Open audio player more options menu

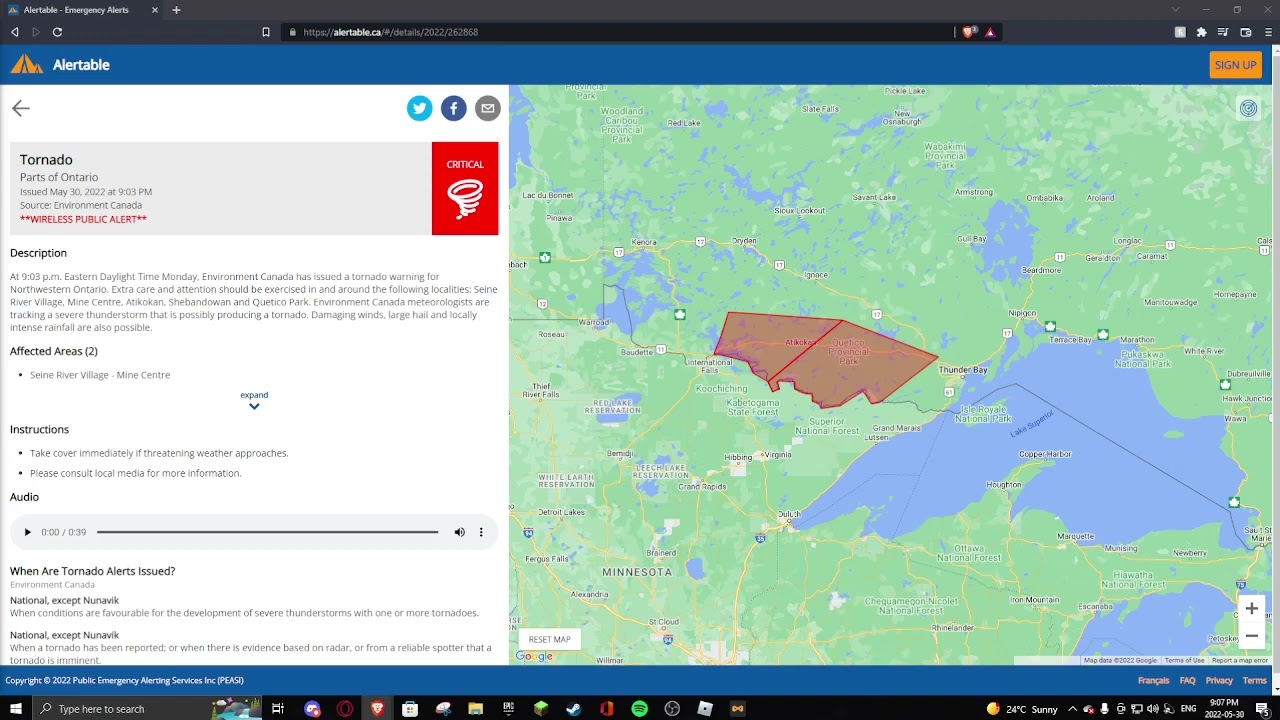pos(481,532)
